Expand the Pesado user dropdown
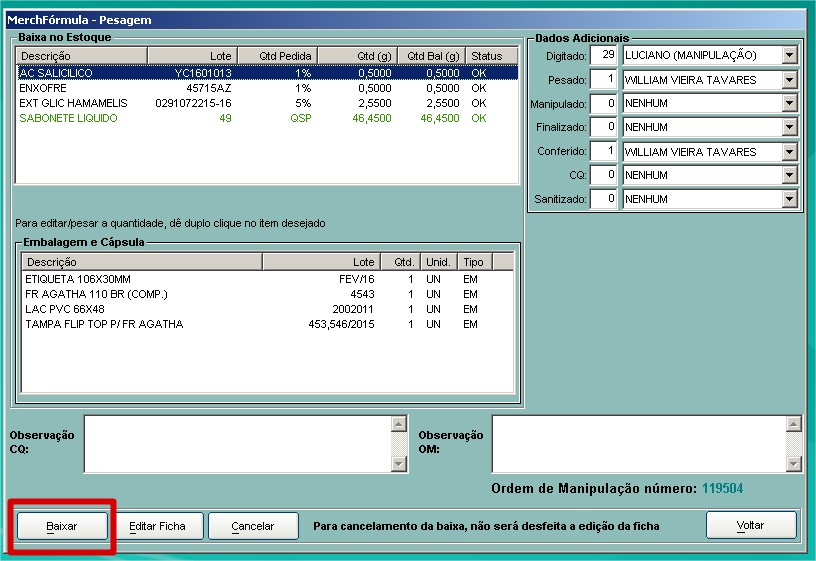 click(x=790, y=79)
